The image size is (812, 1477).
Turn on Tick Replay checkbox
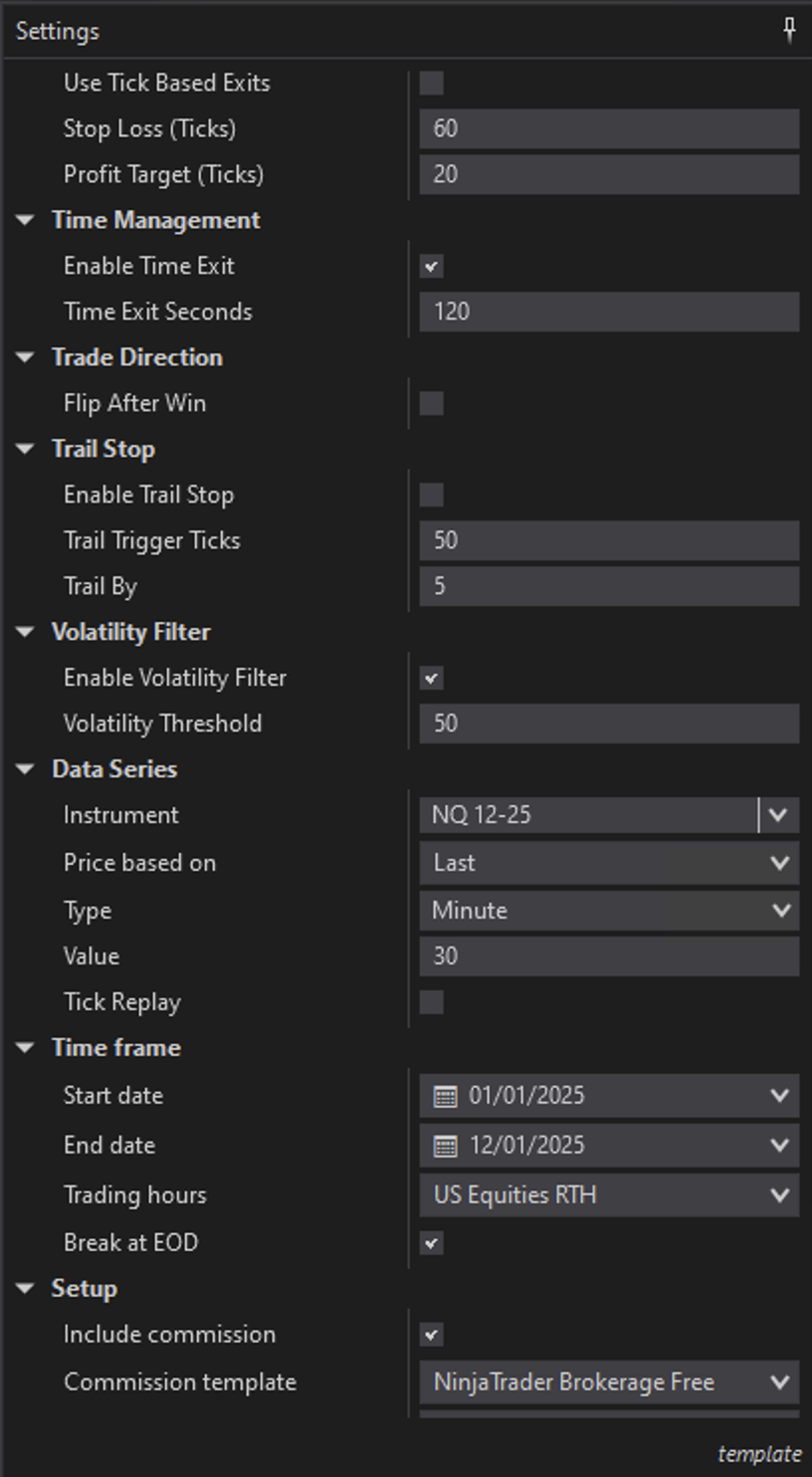point(431,1002)
